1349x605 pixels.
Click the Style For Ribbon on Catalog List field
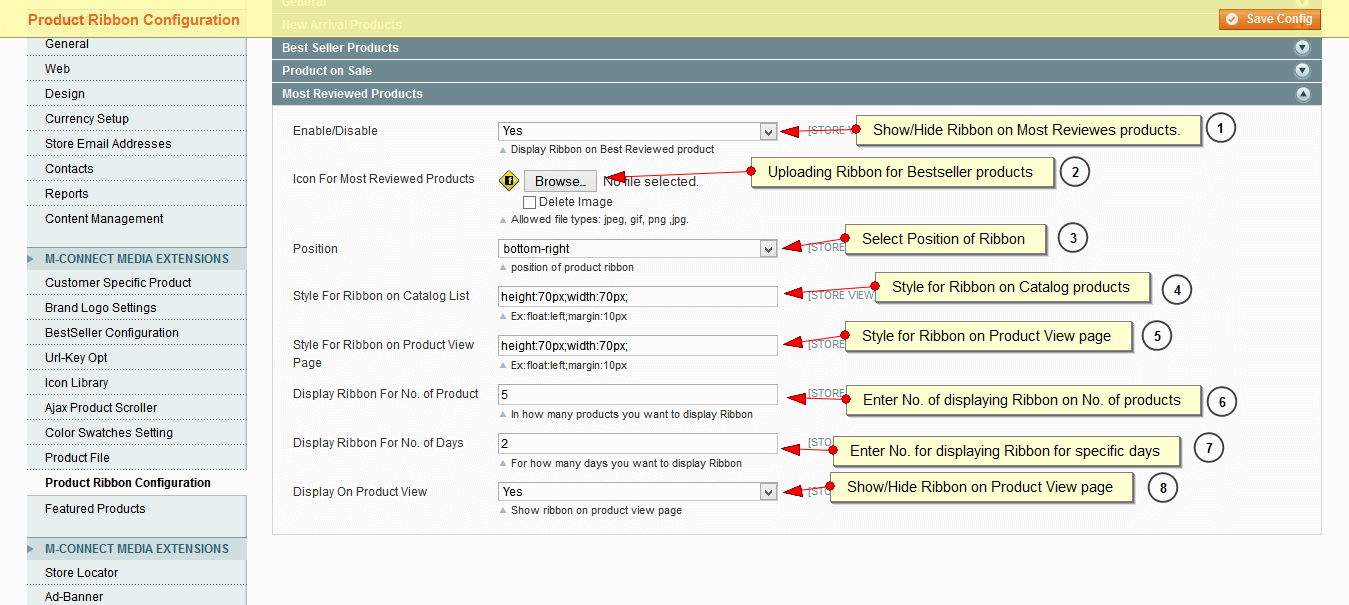[x=637, y=296]
